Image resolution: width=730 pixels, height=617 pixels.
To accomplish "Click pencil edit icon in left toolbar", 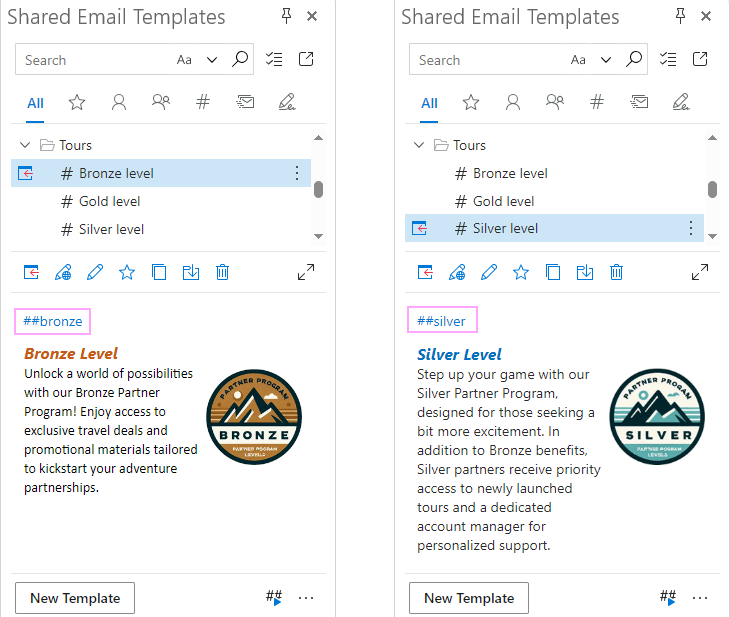I will coord(95,272).
